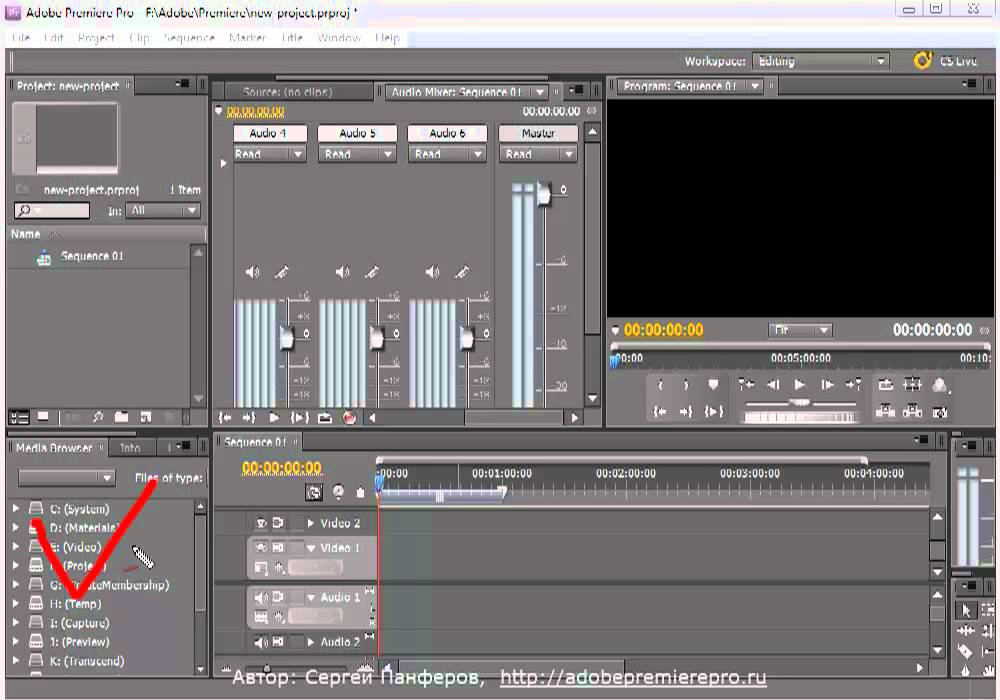Open the Workspace Editing dropdown
This screenshot has height=700, width=1000.
(821, 61)
